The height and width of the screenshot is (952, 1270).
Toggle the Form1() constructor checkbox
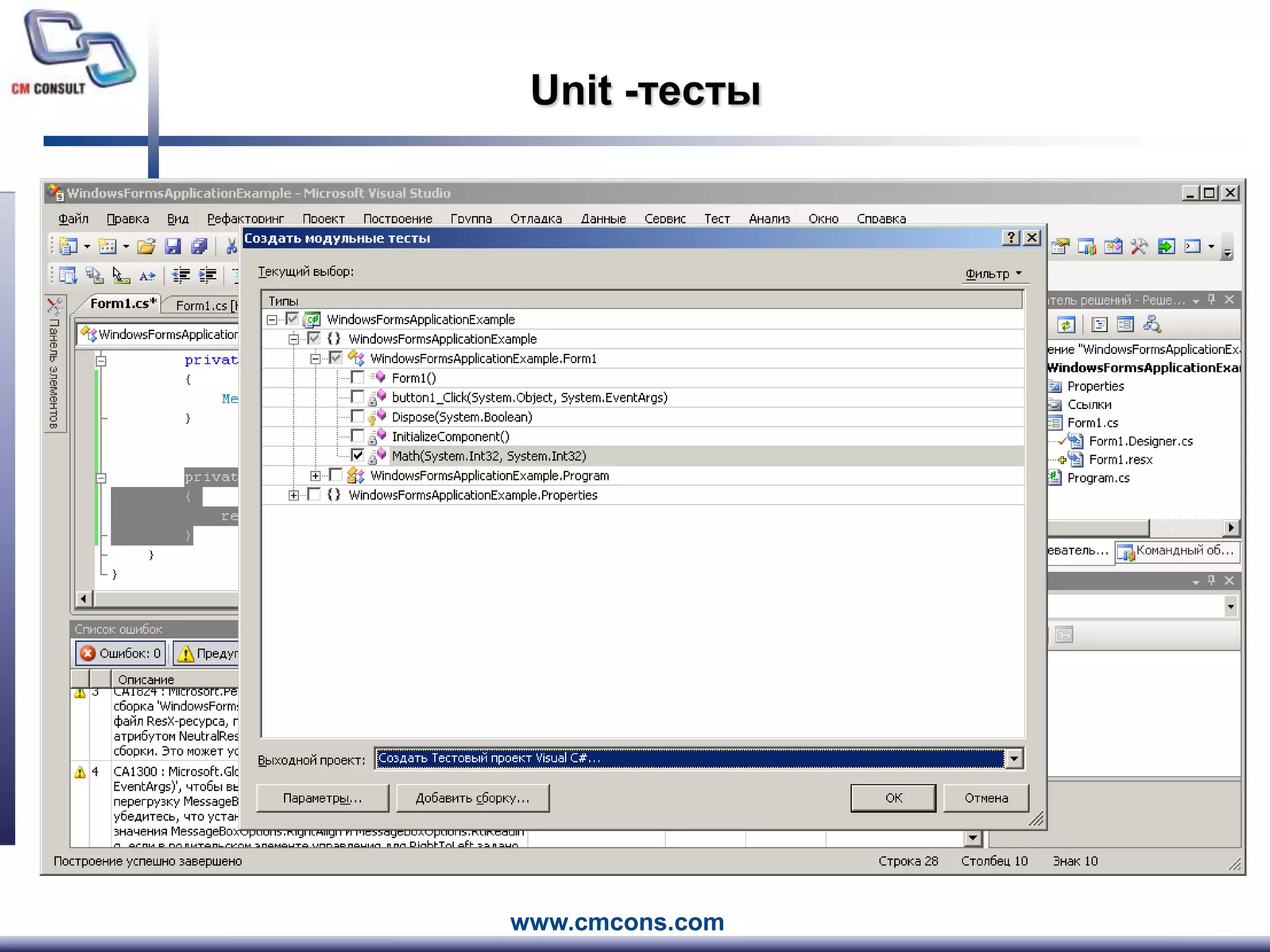[357, 377]
